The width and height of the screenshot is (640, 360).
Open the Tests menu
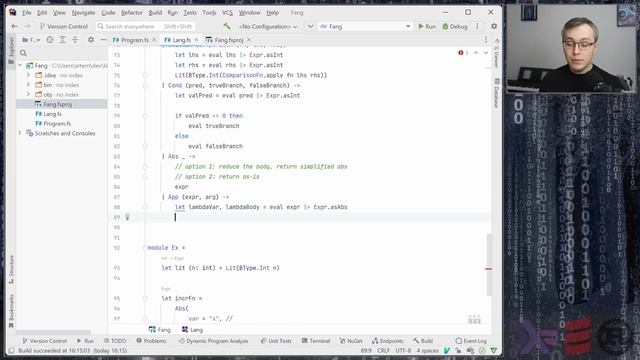coord(190,13)
